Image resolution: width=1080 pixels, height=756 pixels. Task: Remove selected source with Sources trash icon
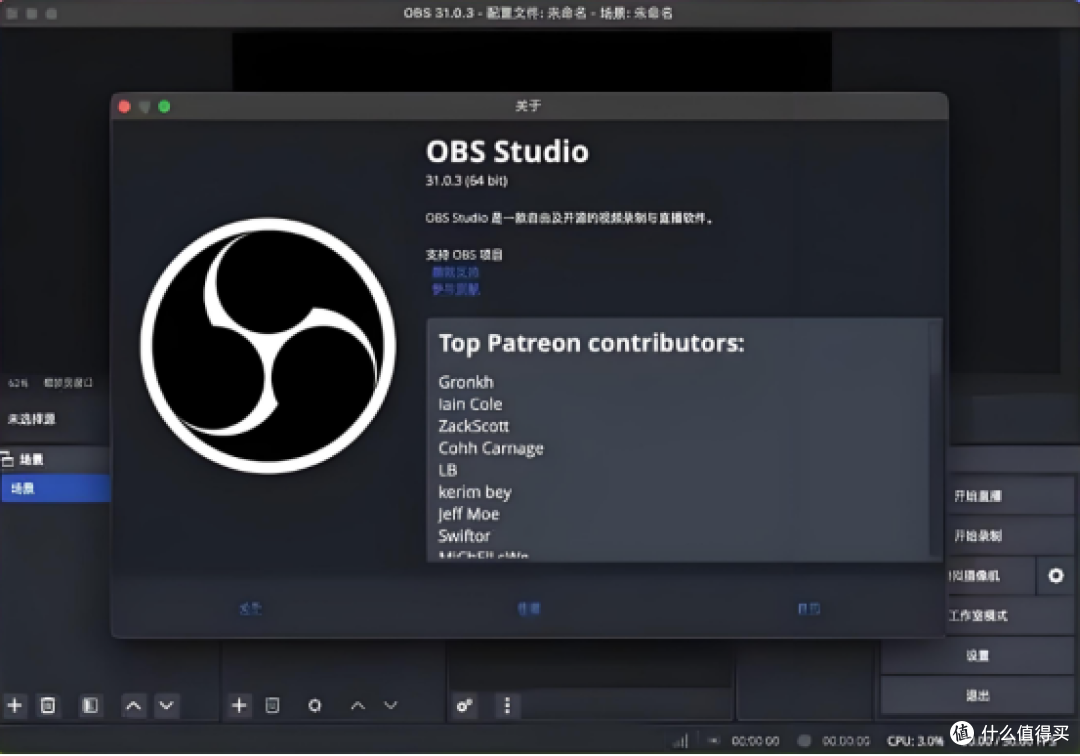[272, 705]
